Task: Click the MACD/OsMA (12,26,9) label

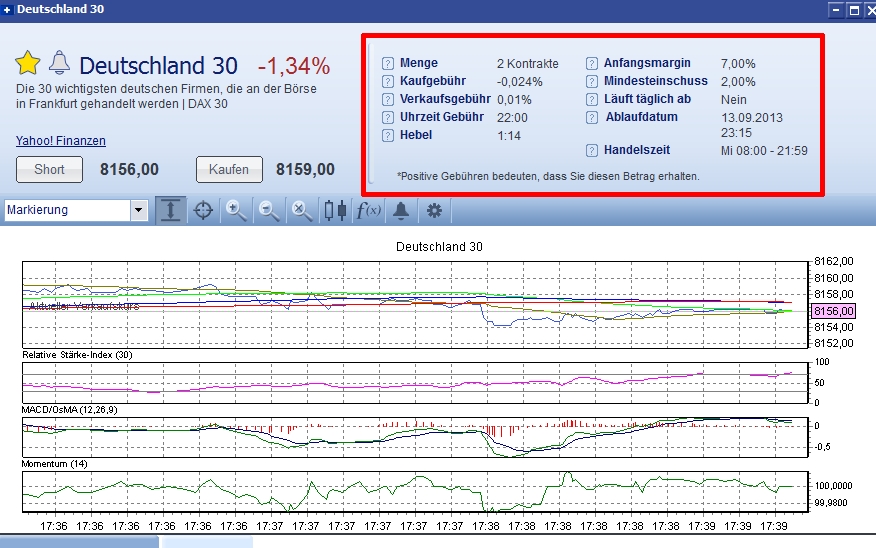Action: point(69,409)
